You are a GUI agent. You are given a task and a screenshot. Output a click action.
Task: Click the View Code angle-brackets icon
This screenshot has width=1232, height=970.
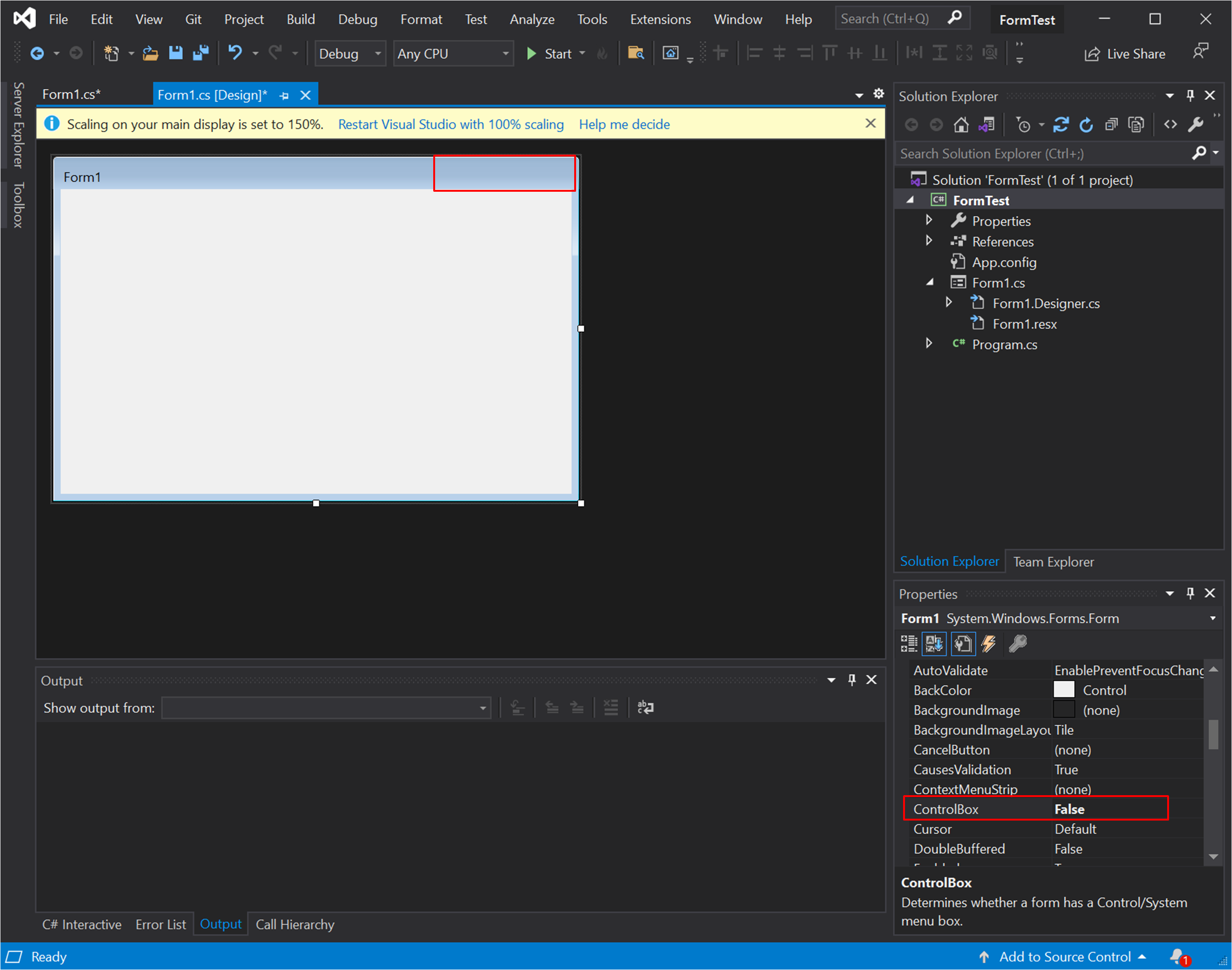pyautogui.click(x=1170, y=125)
